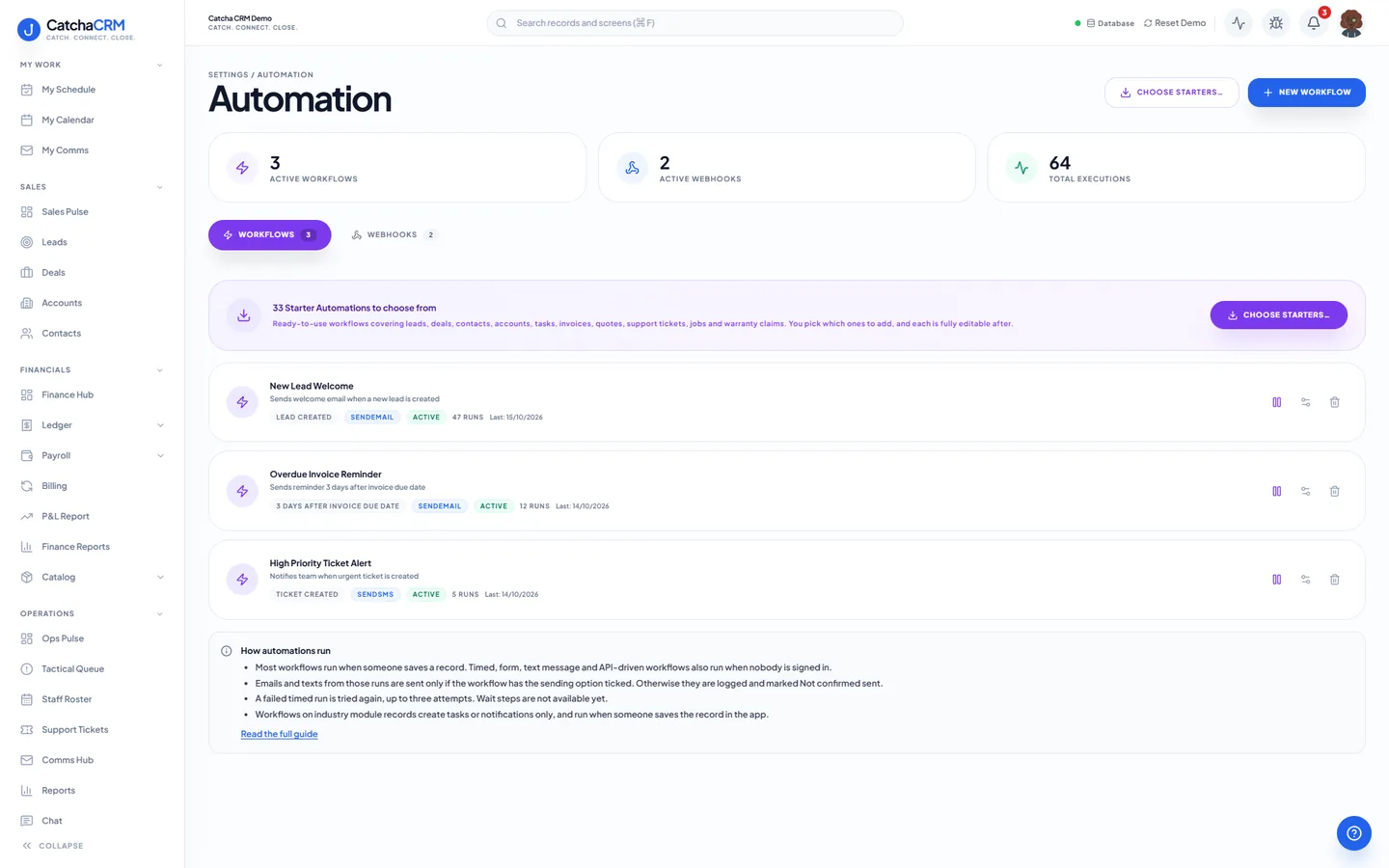Open the activity pulse icon in header
Image resolution: width=1389 pixels, height=868 pixels.
pyautogui.click(x=1239, y=23)
